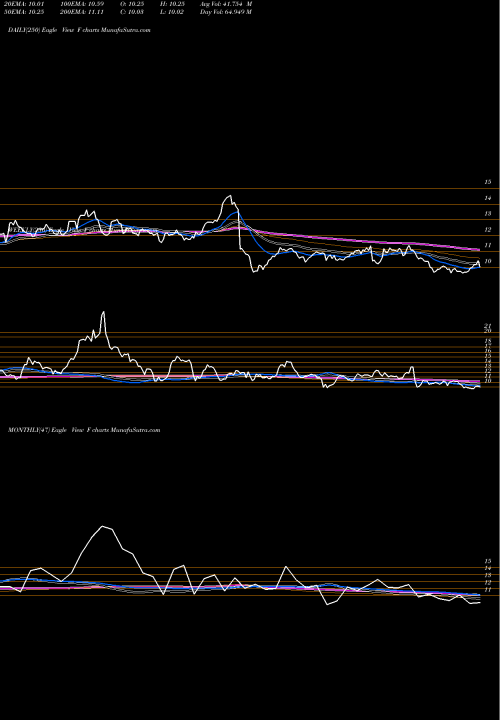The height and width of the screenshot is (720, 500).
Task: Click the 15 price label on daily chart axis
Action: (488, 182)
